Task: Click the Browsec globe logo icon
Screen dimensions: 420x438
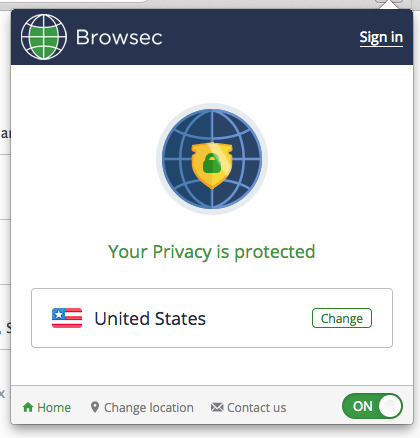Action: (x=44, y=37)
